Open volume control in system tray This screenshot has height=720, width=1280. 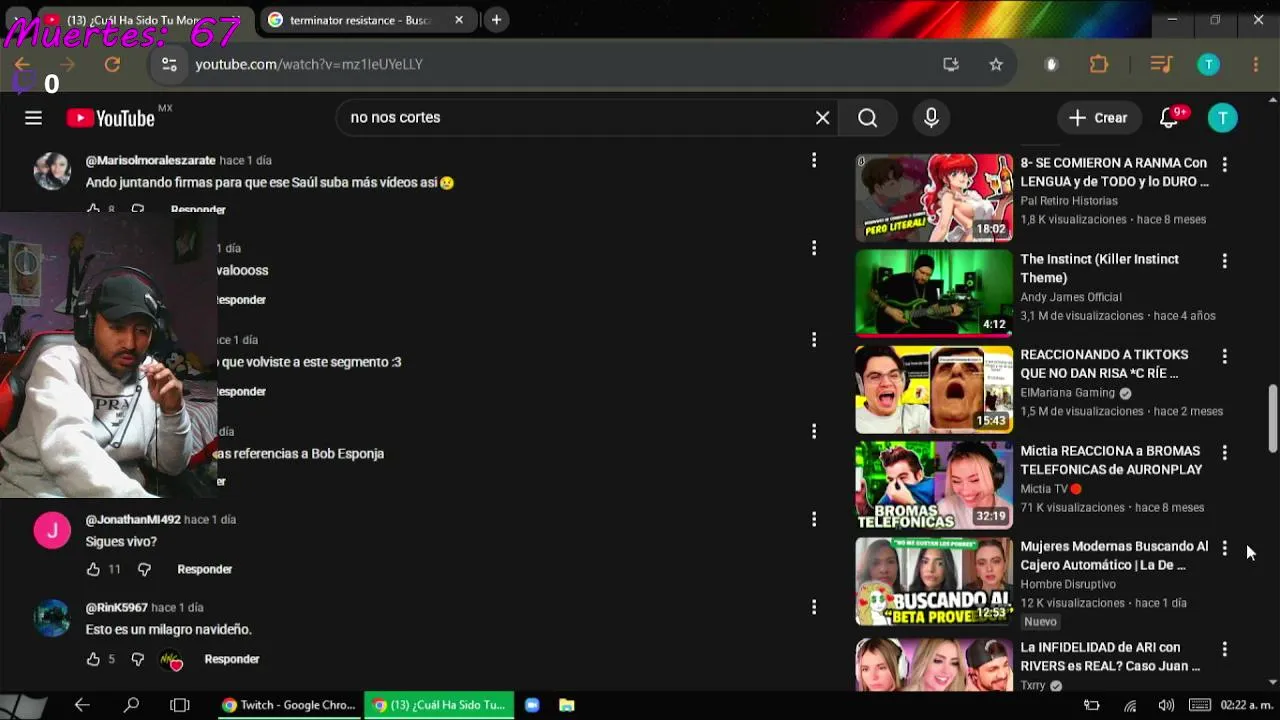click(1165, 705)
